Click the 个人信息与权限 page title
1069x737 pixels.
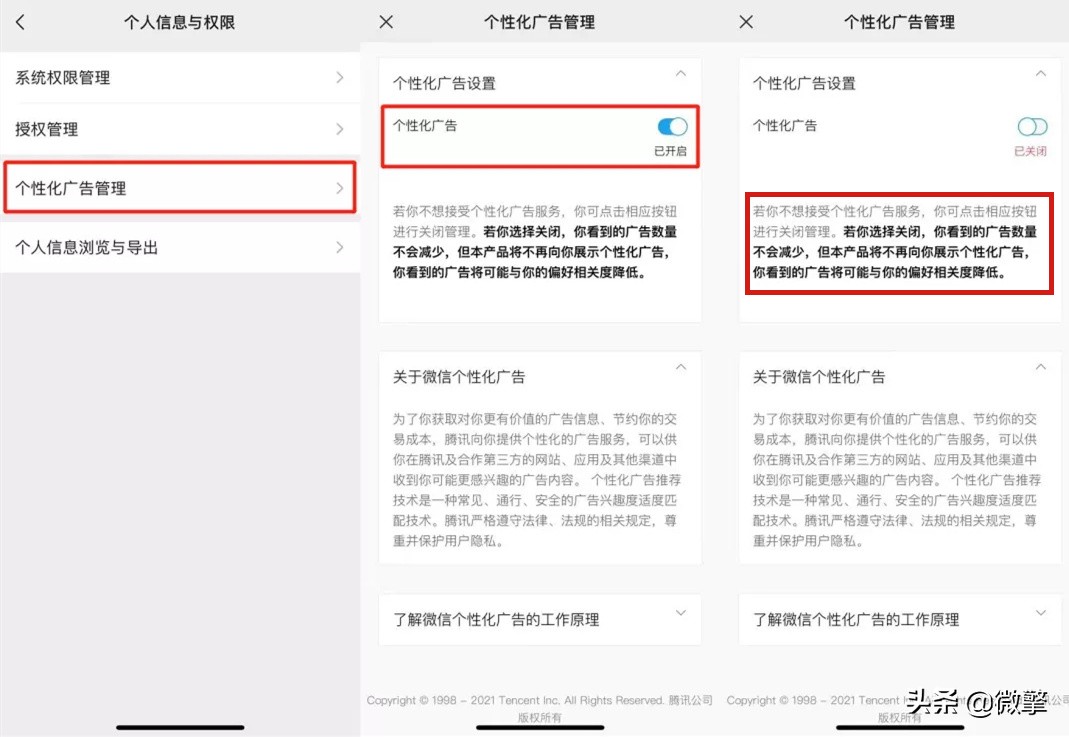(x=179, y=22)
